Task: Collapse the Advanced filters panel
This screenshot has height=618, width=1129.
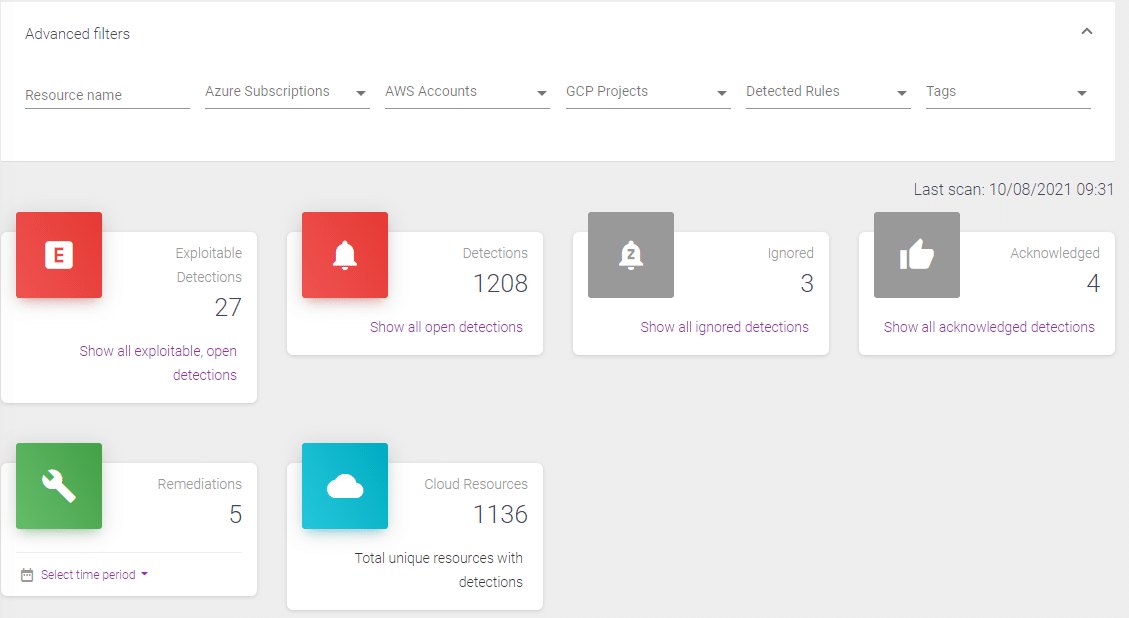Action: pos(1087,31)
